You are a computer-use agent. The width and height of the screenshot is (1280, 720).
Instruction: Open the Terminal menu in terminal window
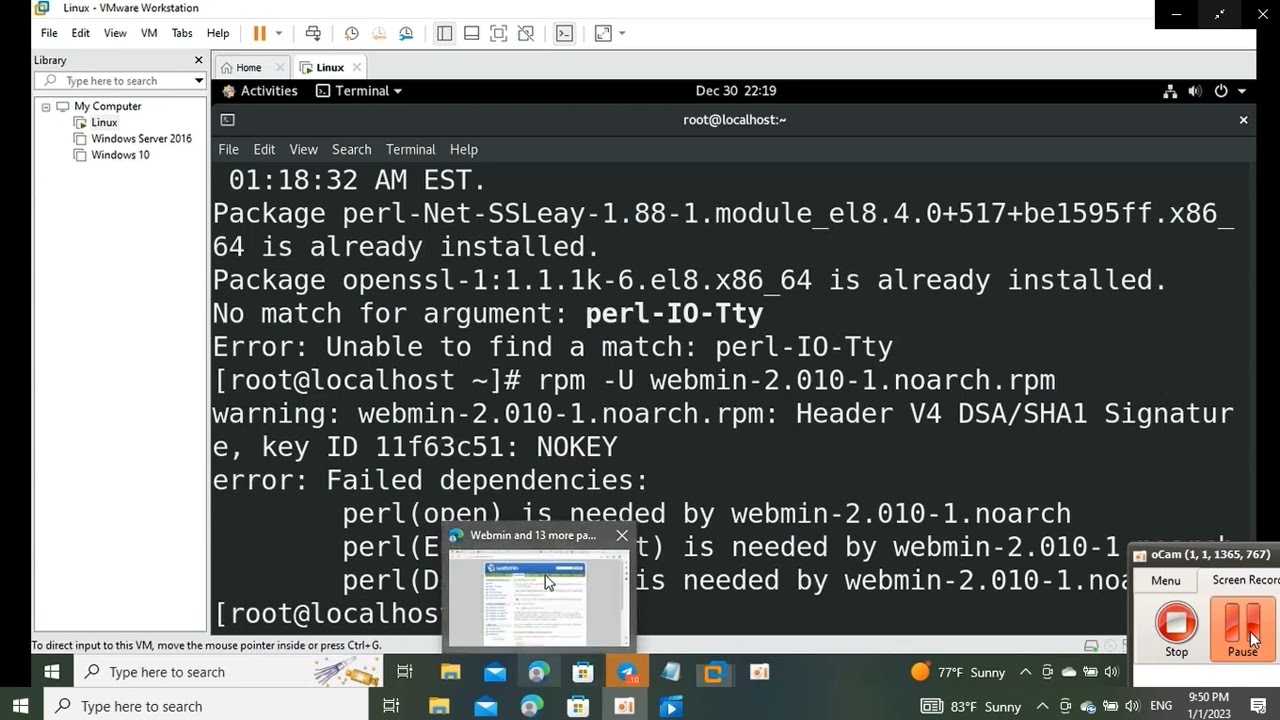click(411, 149)
